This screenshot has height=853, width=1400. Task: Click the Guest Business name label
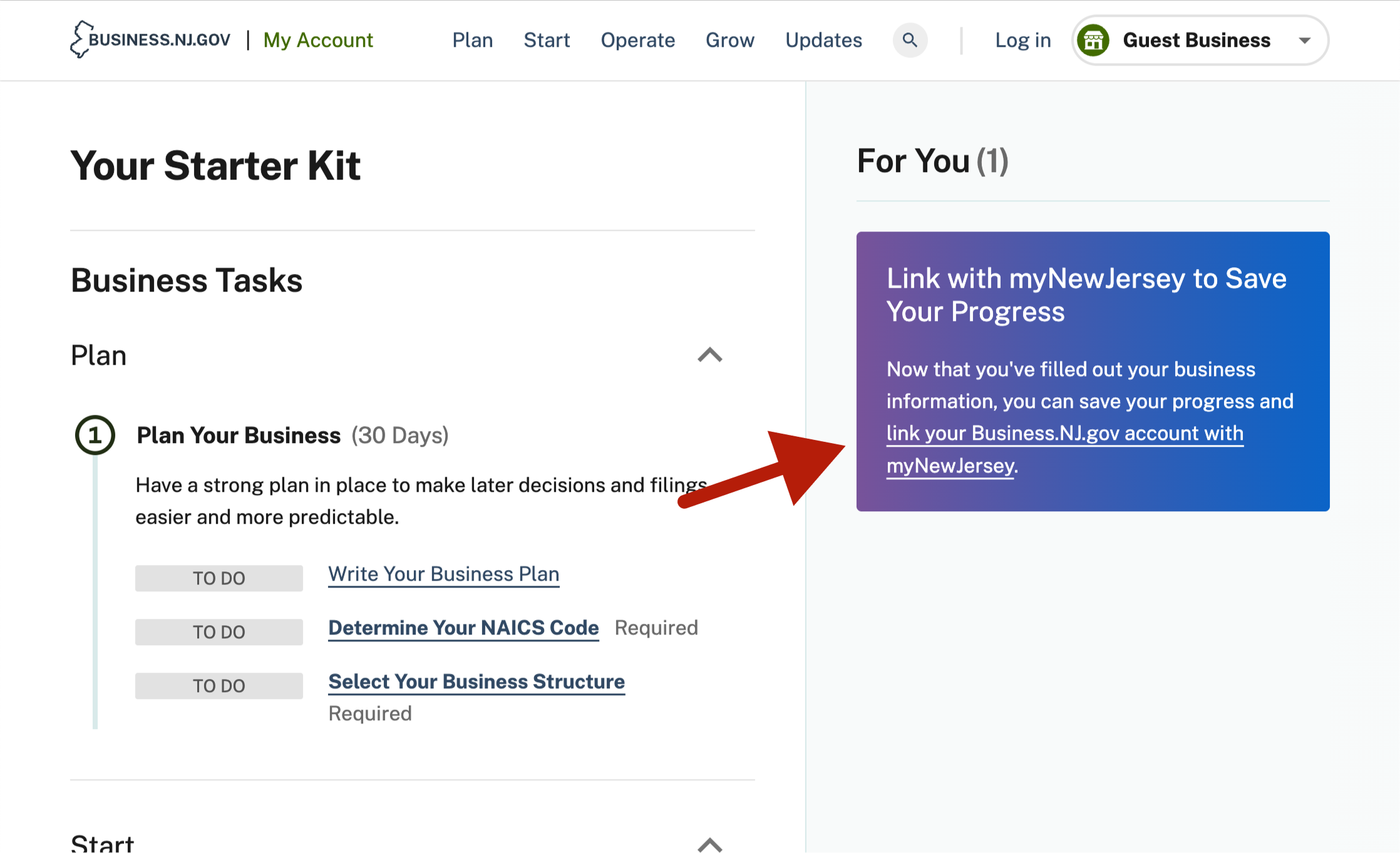coord(1197,40)
